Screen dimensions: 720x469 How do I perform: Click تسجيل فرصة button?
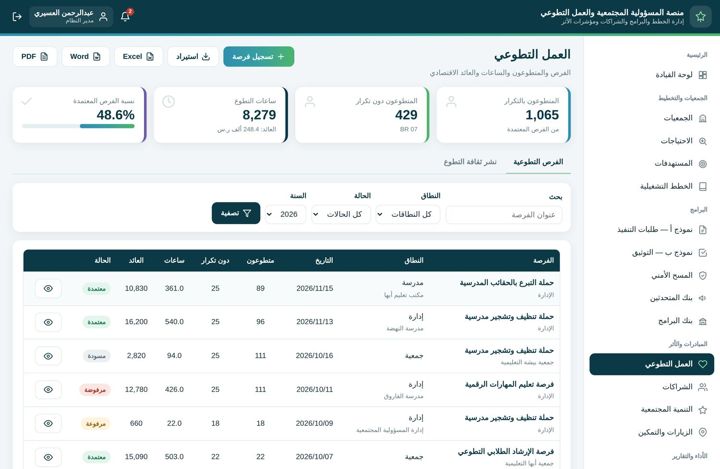[259, 57]
